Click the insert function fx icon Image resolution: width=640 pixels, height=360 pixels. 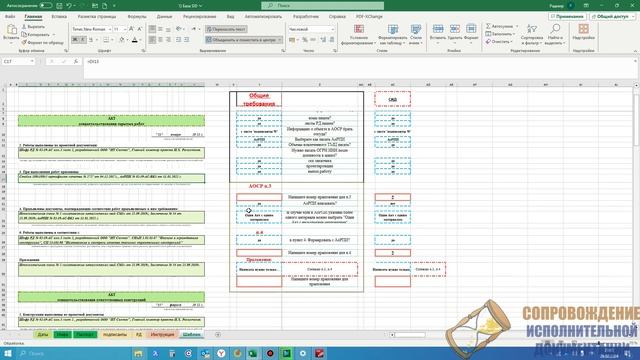coord(76,61)
